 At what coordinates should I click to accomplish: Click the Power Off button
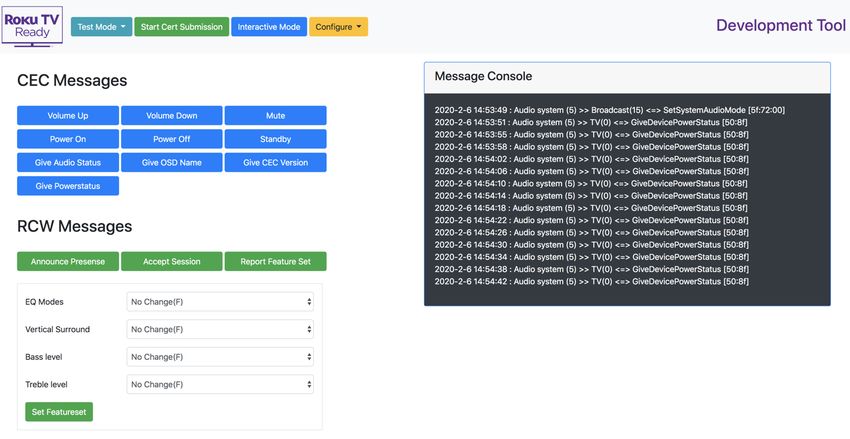pos(171,139)
